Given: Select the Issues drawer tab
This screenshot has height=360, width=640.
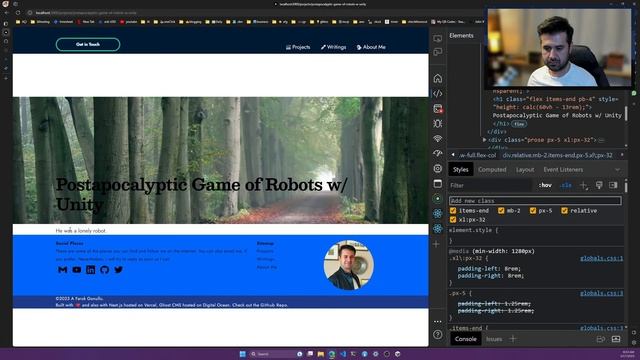Looking at the screenshot, I should tap(493, 339).
